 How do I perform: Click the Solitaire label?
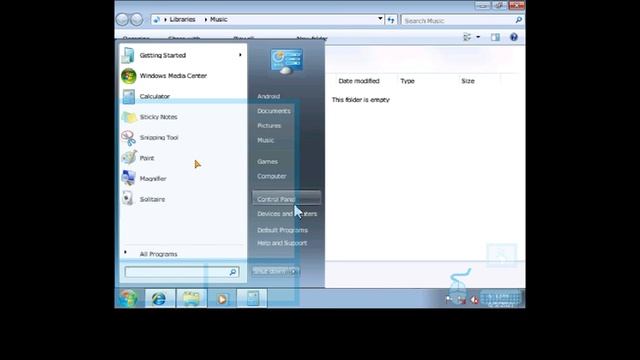pos(152,199)
